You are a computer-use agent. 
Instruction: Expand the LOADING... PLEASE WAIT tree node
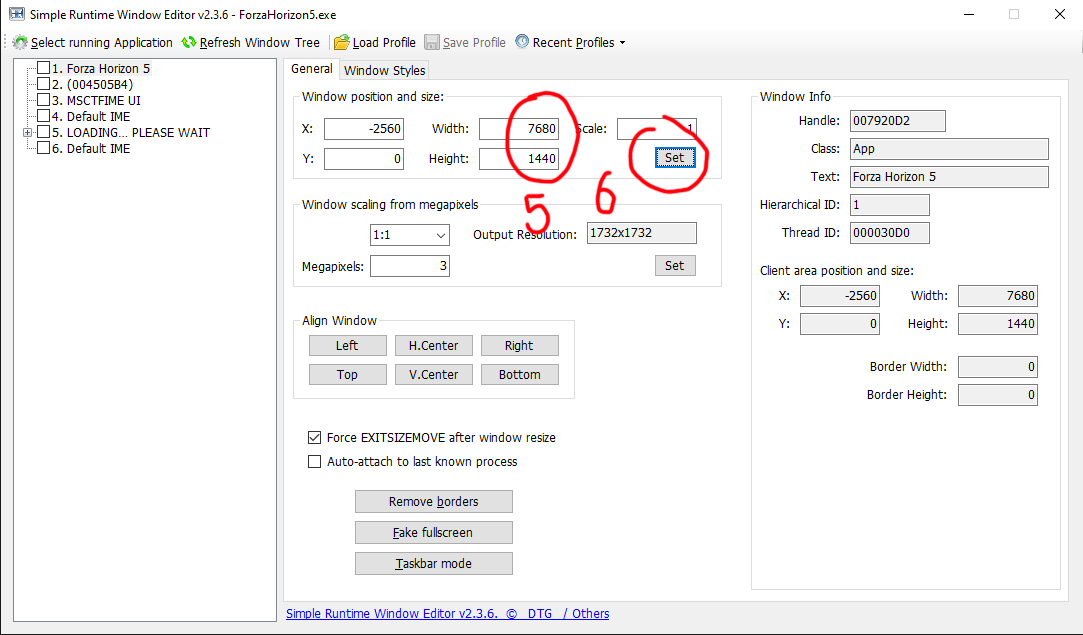click(x=28, y=132)
